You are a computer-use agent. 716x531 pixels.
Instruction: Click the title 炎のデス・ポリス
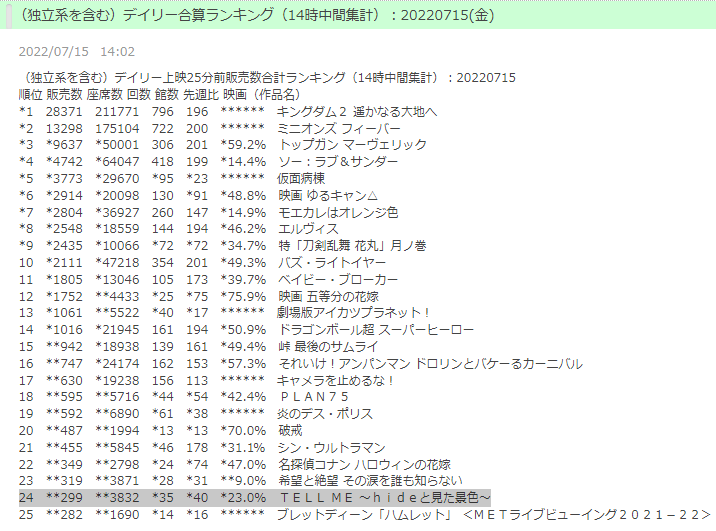(325, 414)
